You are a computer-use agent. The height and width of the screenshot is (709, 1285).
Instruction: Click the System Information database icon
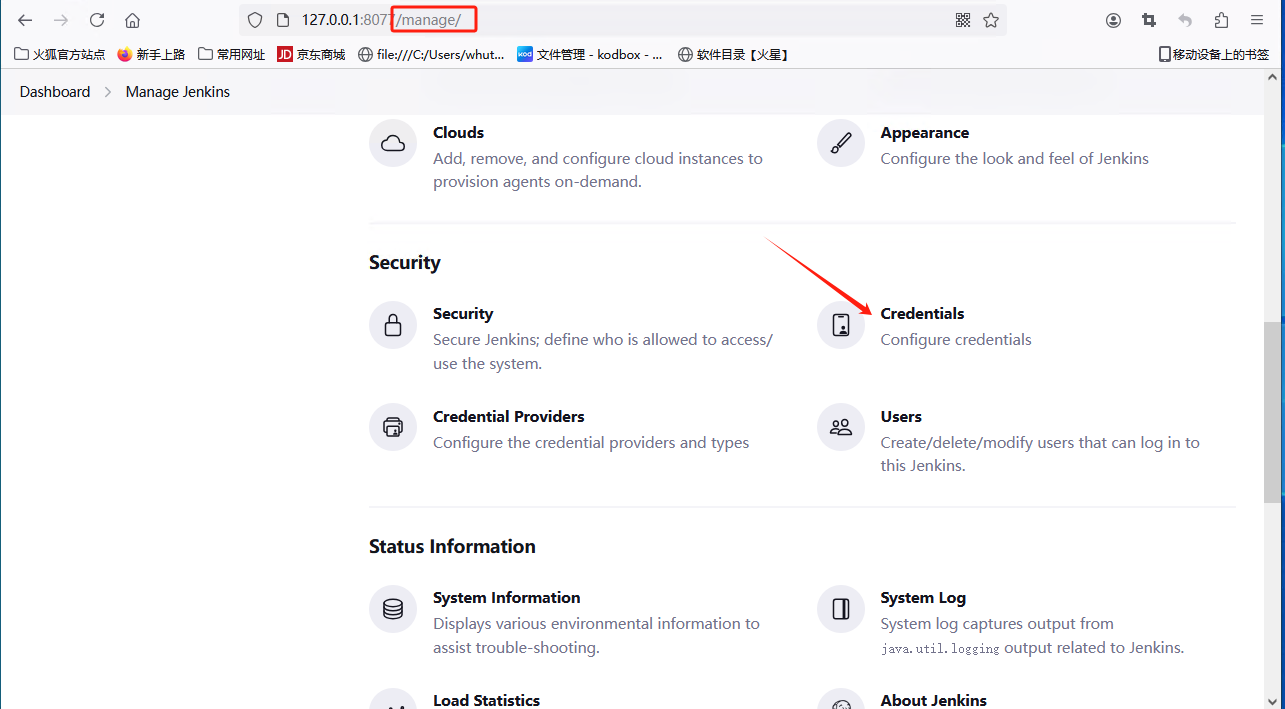click(393, 609)
